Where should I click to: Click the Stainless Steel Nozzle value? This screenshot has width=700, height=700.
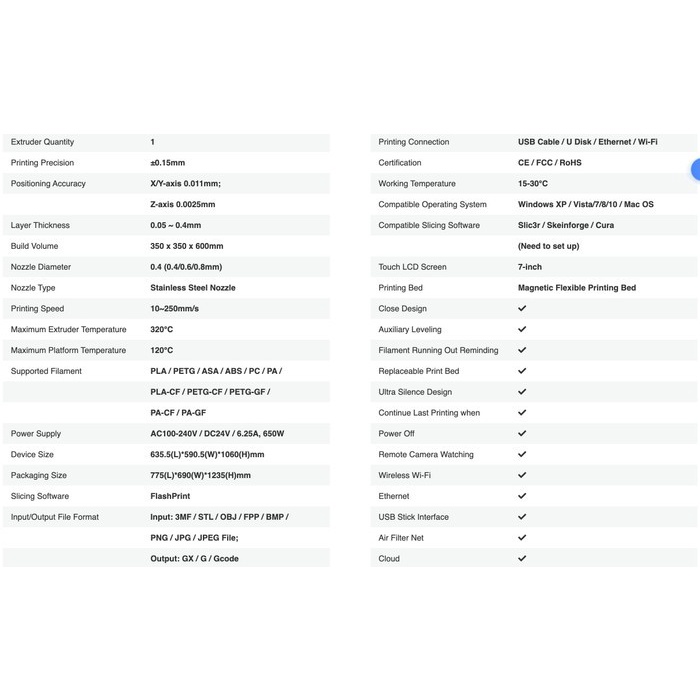[192, 288]
